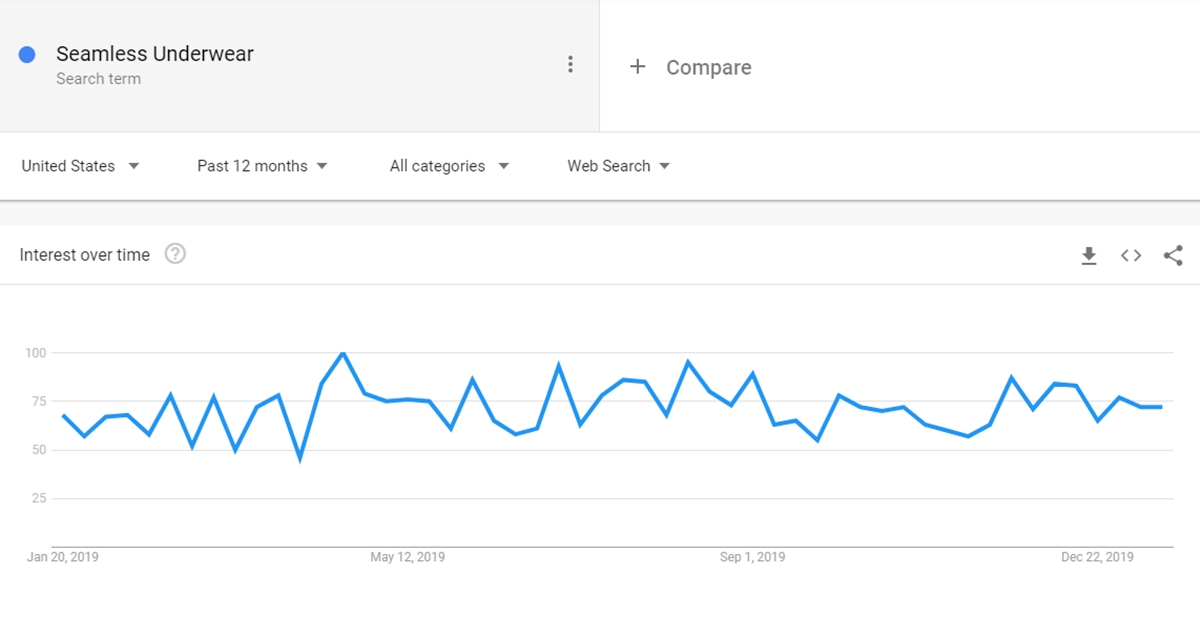Show help for Interest over time
Screen dimensions: 1200x635
pos(175,254)
